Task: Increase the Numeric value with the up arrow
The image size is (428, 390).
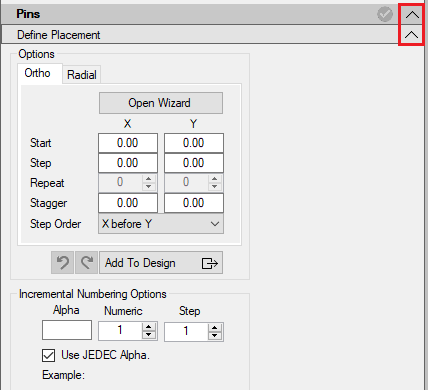Action: (x=149, y=327)
